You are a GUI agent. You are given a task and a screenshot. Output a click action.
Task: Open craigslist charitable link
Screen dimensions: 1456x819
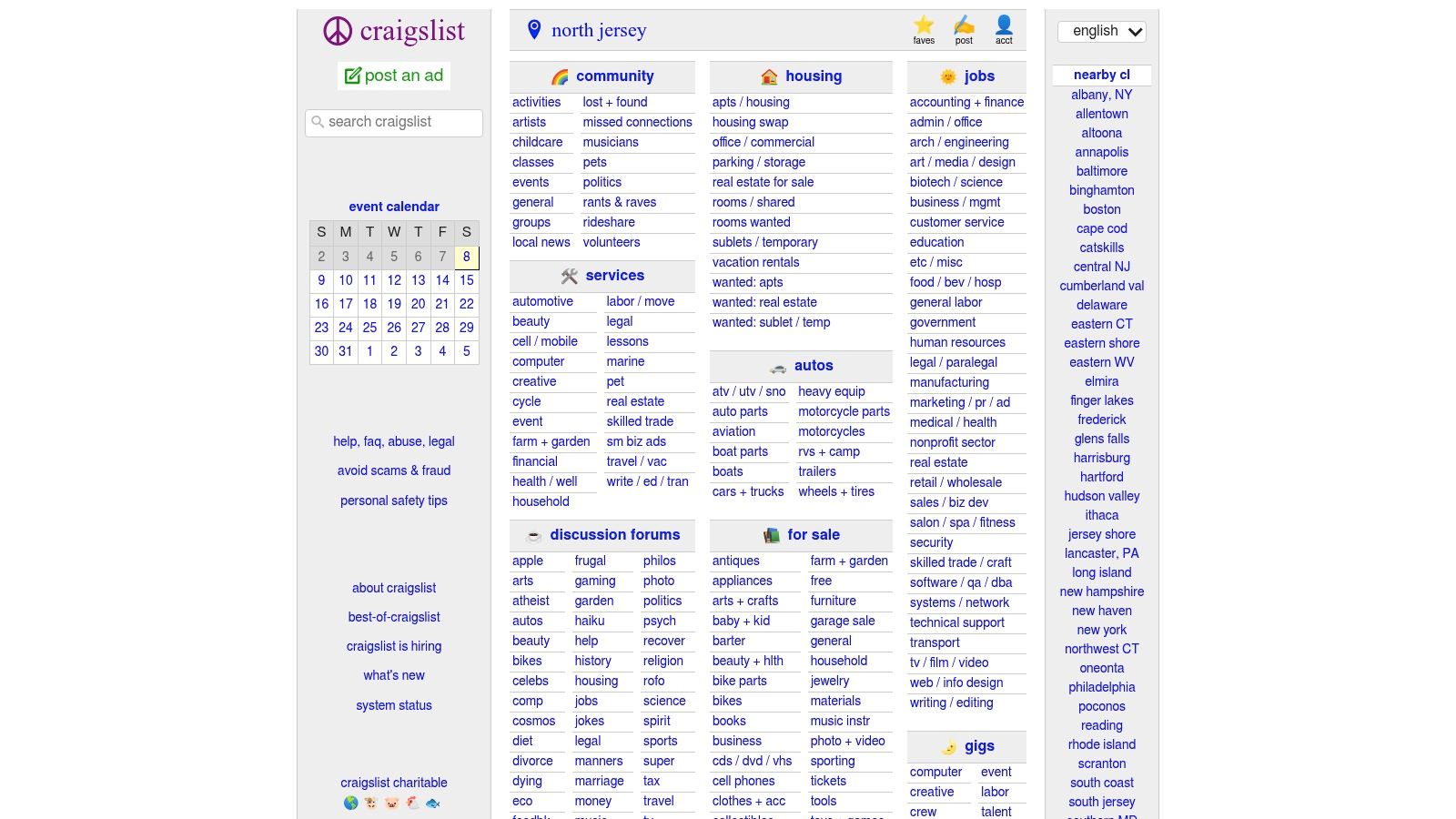tap(394, 784)
